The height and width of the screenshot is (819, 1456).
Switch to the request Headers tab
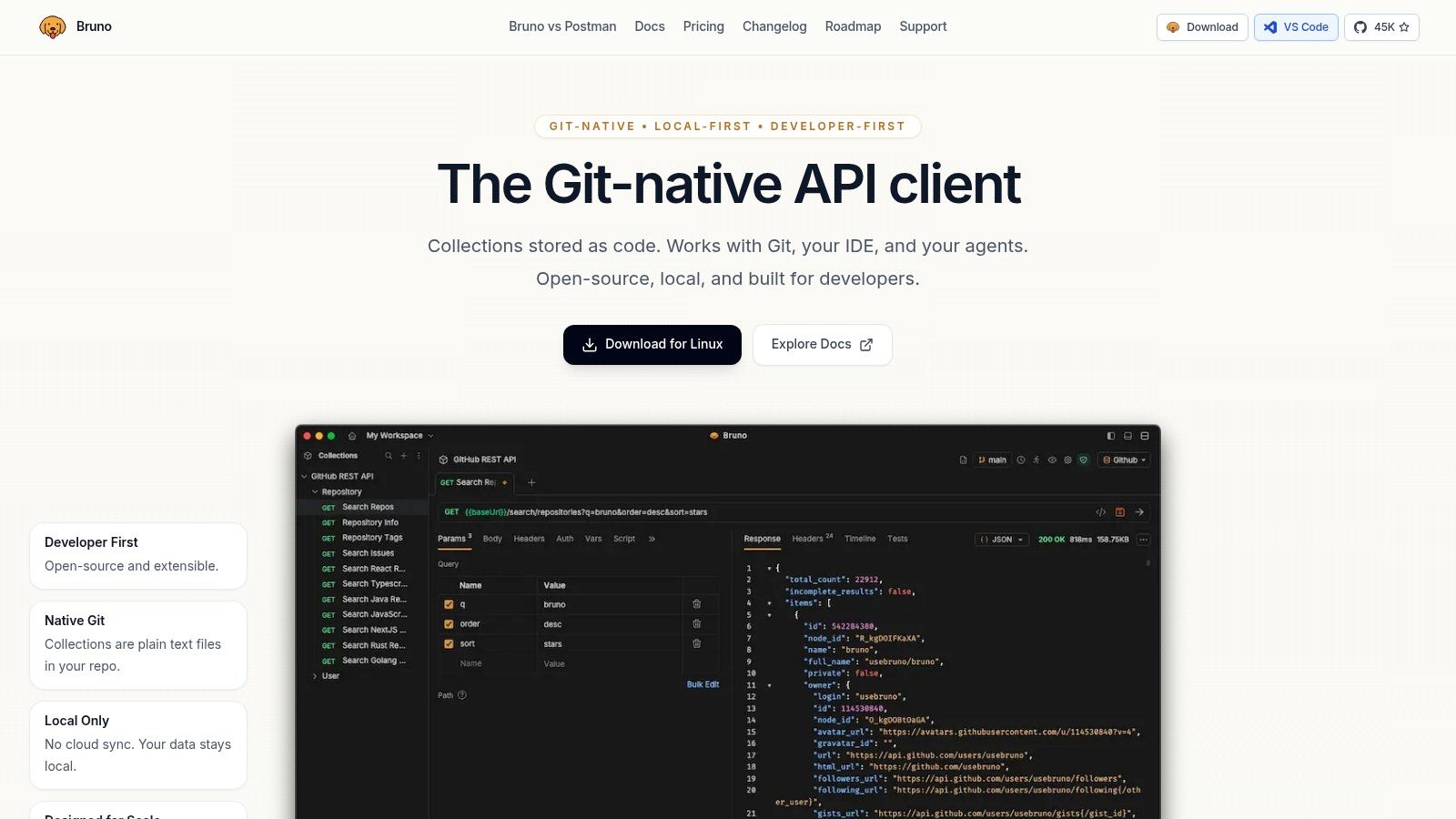pyautogui.click(x=529, y=539)
